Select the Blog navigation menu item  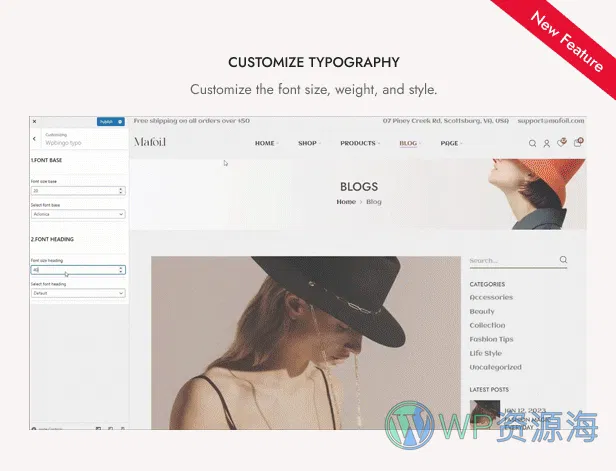(408, 143)
